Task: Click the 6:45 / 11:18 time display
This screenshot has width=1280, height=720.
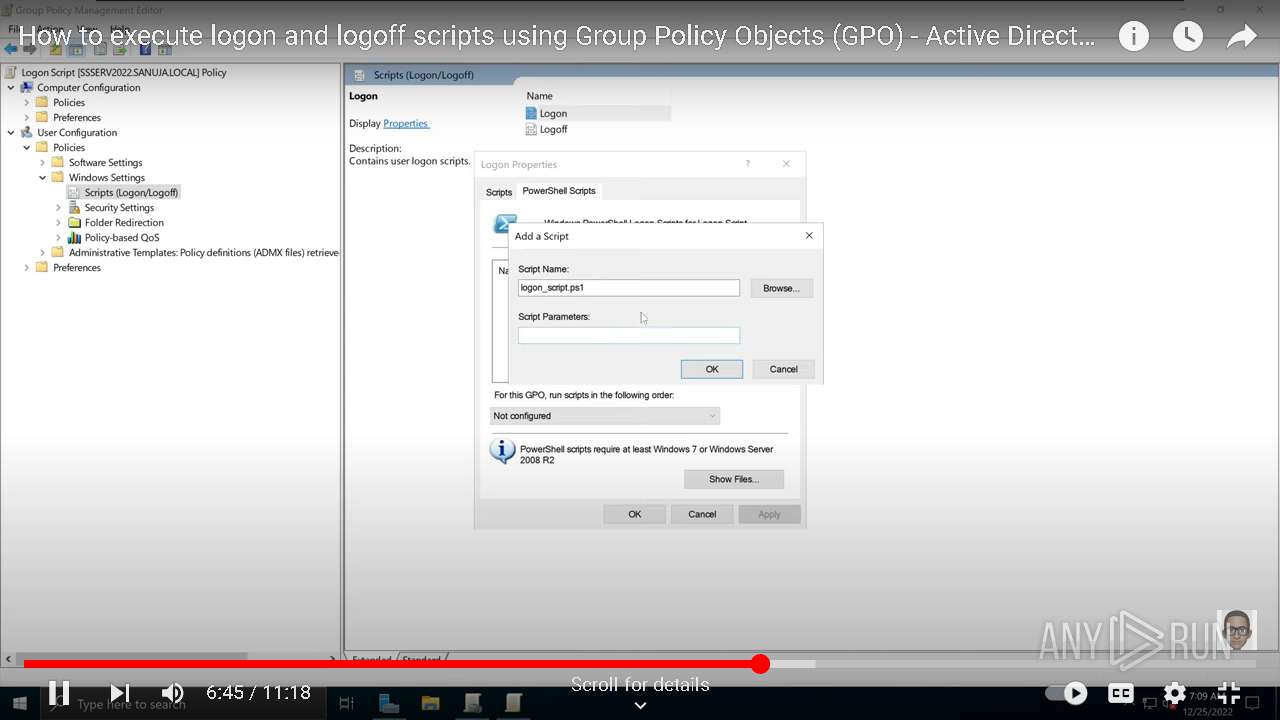Action: pos(258,692)
